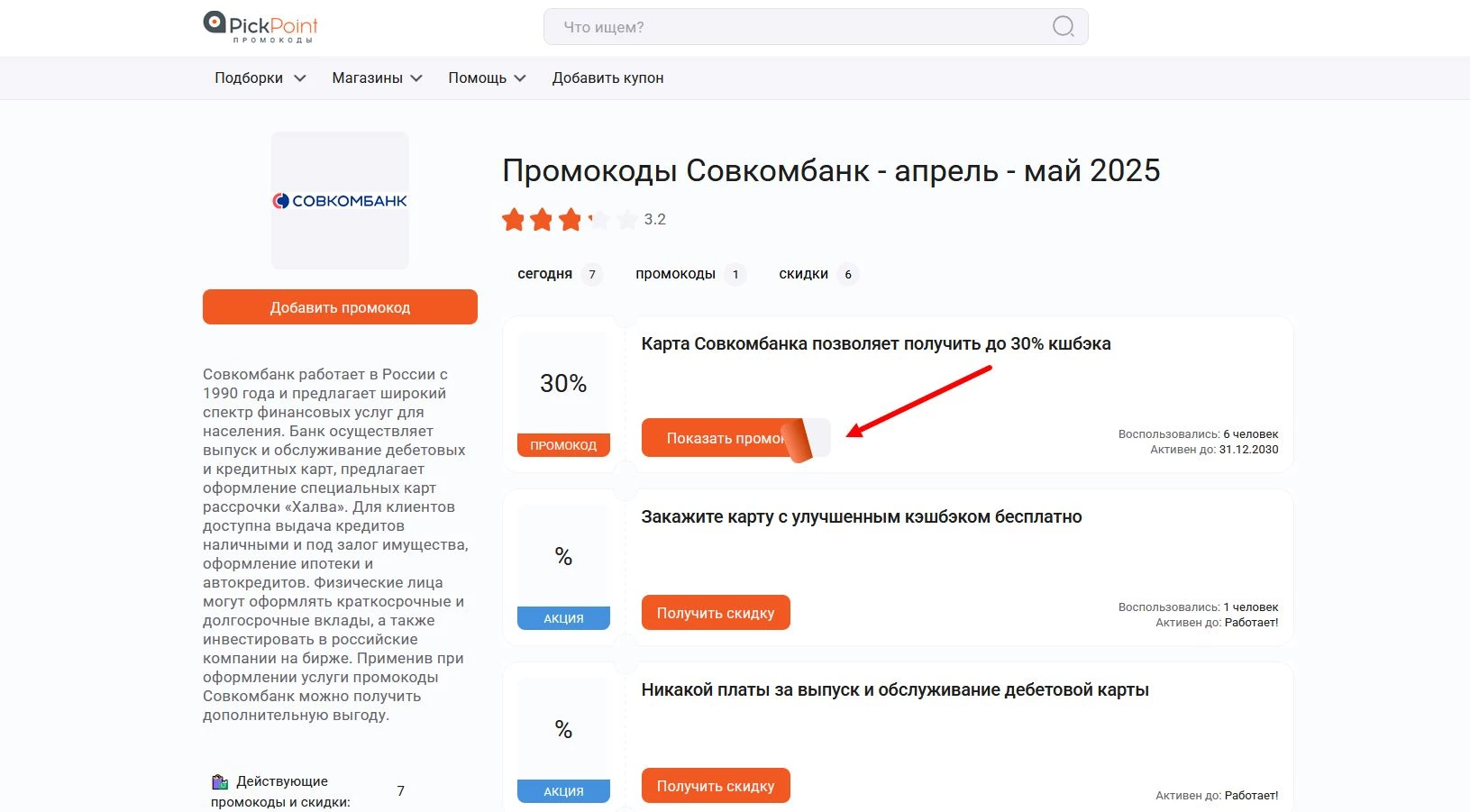Click the ПРОМОКОД label tag

point(563,445)
